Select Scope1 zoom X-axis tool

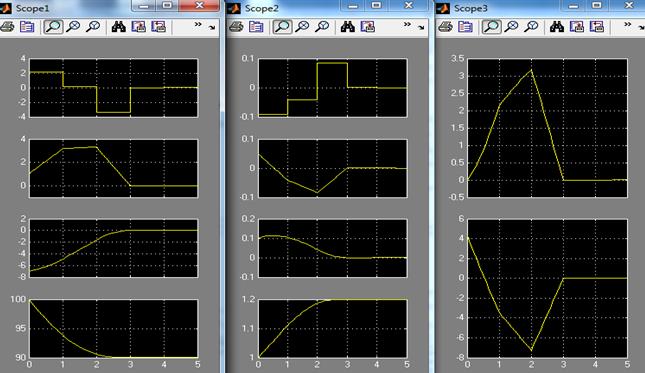74,27
